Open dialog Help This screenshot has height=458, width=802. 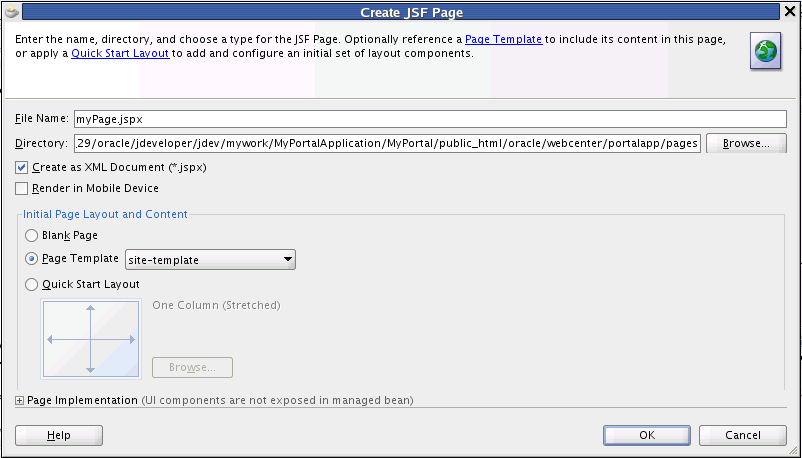tap(59, 435)
